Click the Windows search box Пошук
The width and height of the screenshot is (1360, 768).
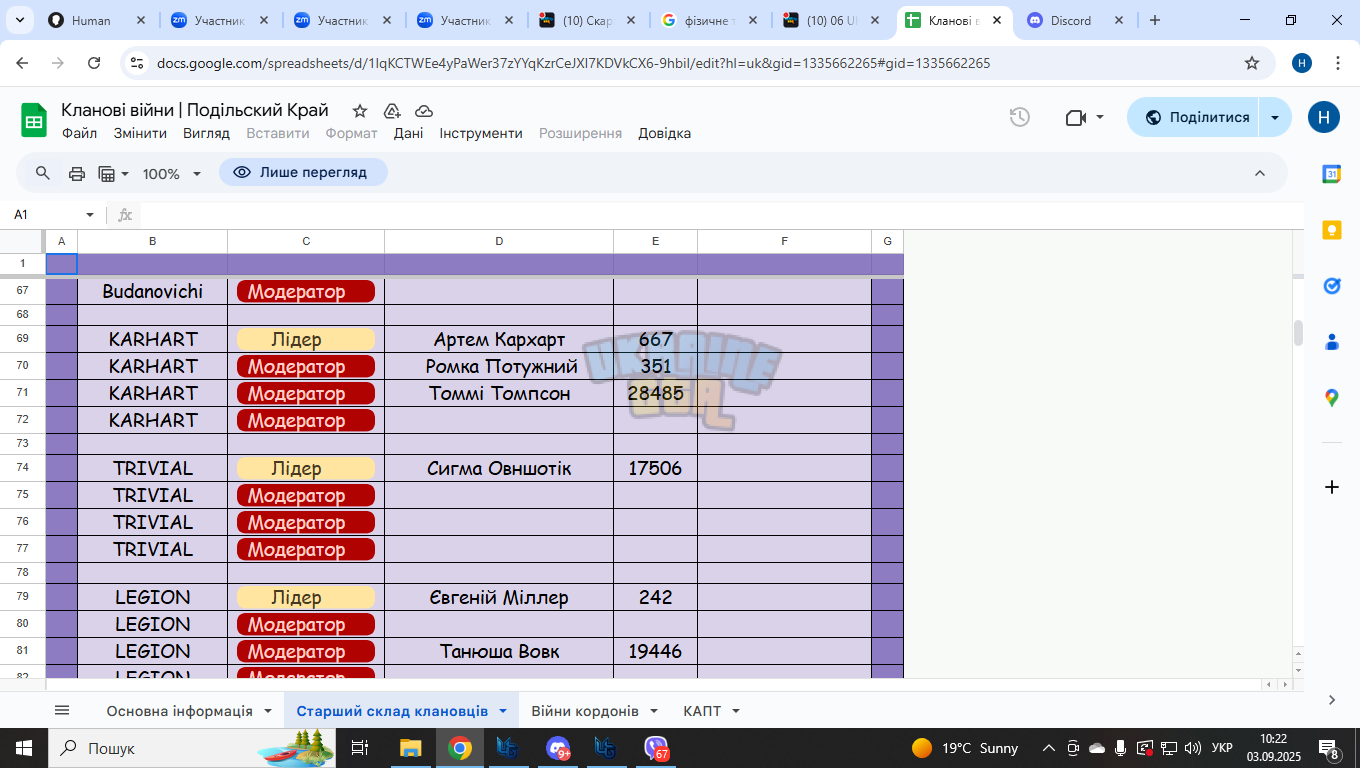pyautogui.click(x=190, y=748)
